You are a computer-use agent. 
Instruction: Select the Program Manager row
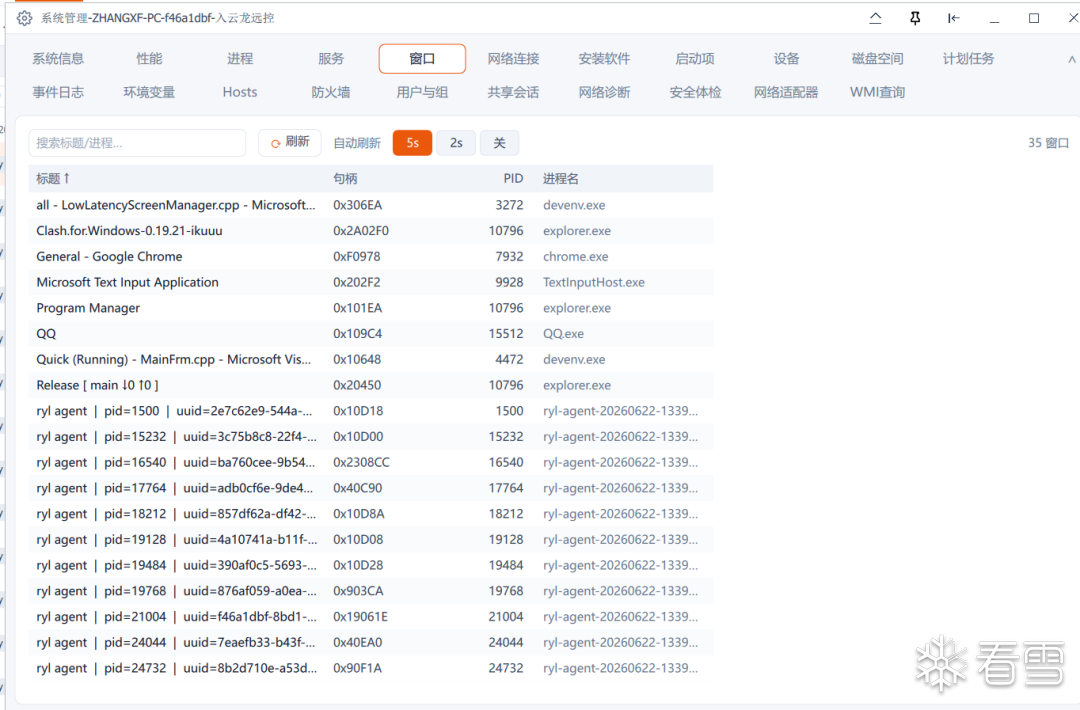(x=371, y=308)
